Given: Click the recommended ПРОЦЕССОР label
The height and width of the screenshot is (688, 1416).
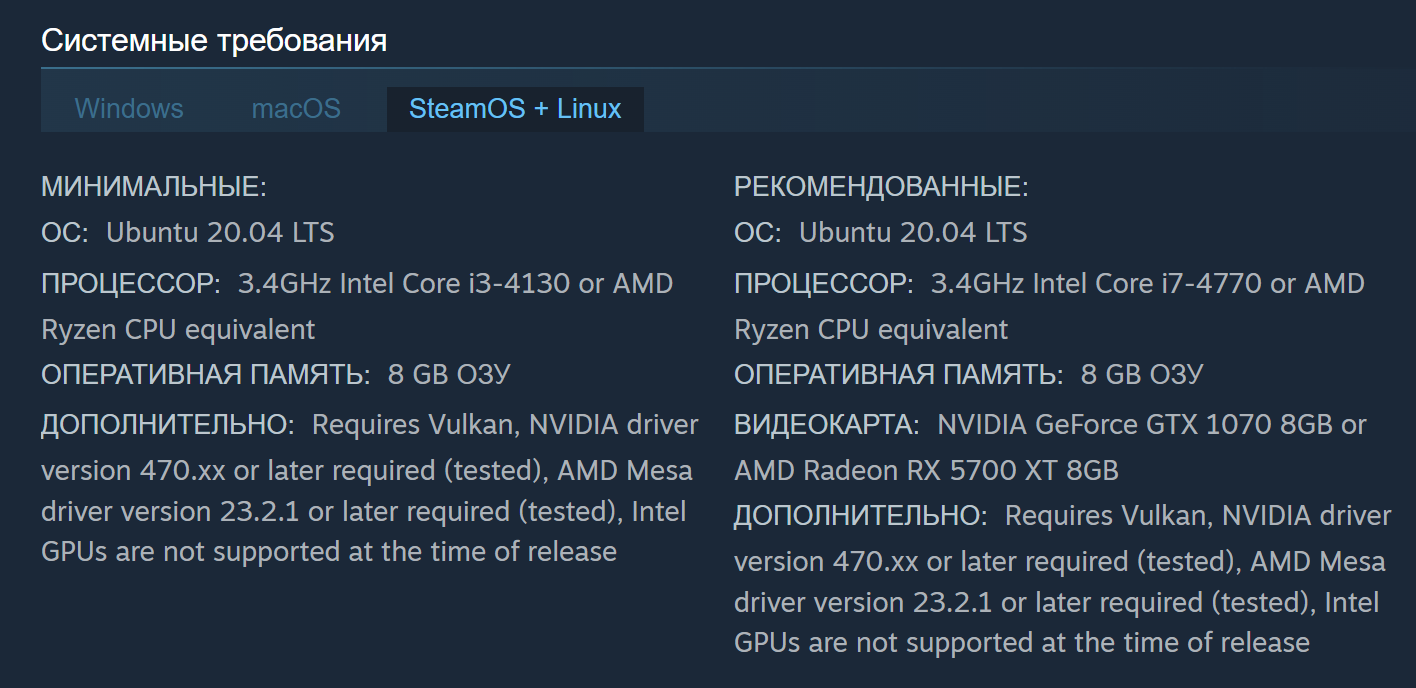Looking at the screenshot, I should (824, 284).
